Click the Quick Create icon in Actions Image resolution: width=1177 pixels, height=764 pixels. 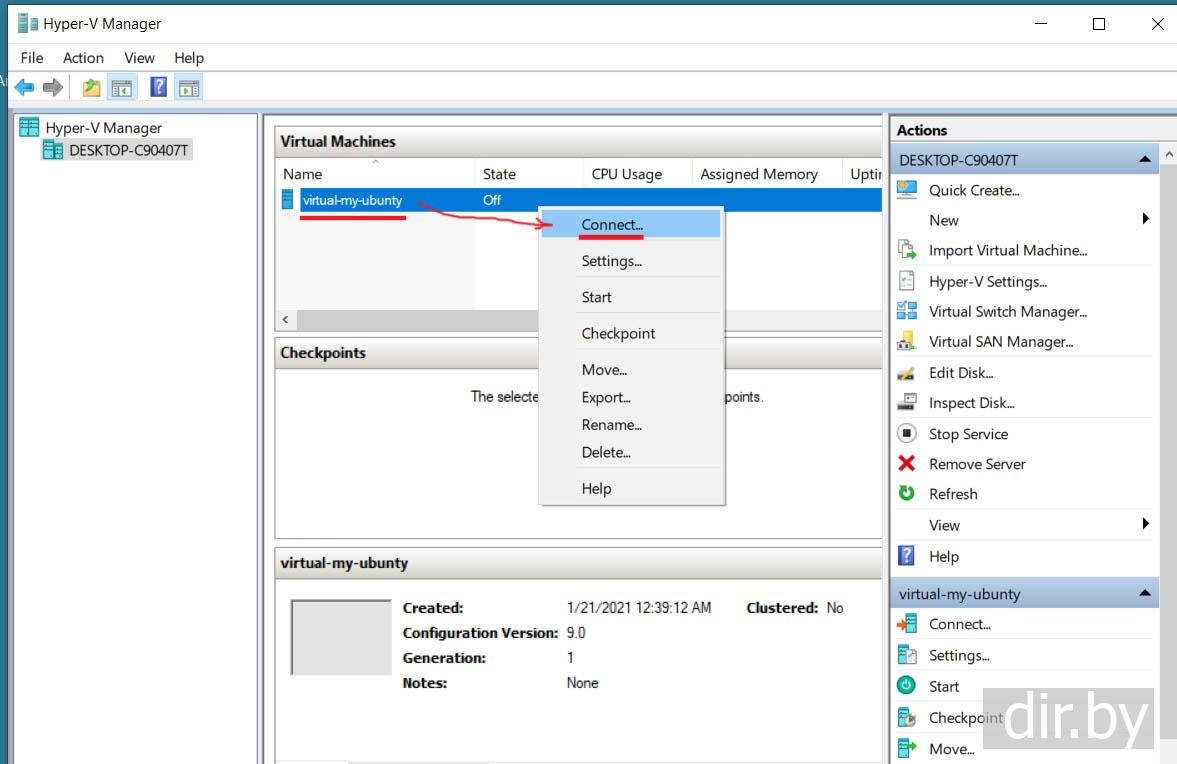907,190
